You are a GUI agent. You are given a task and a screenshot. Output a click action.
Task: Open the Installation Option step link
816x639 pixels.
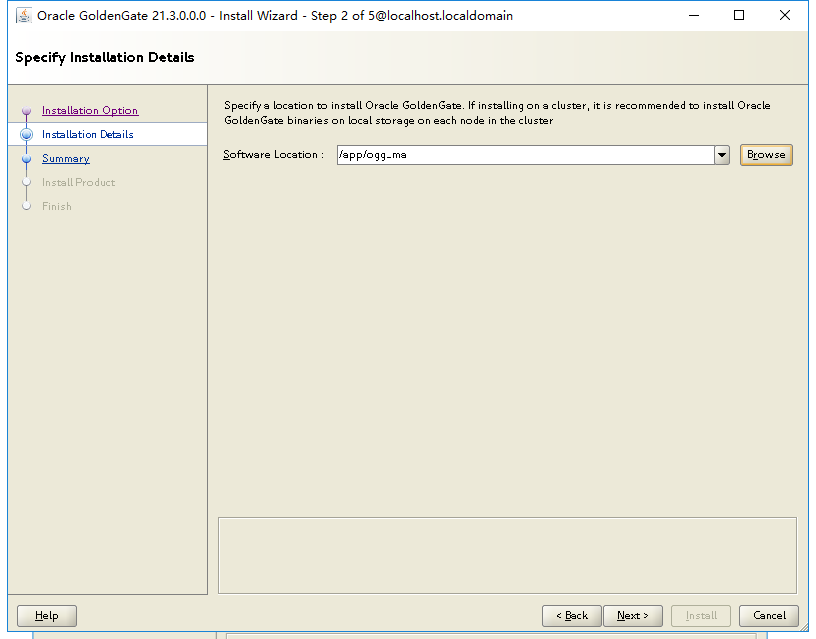click(x=90, y=110)
